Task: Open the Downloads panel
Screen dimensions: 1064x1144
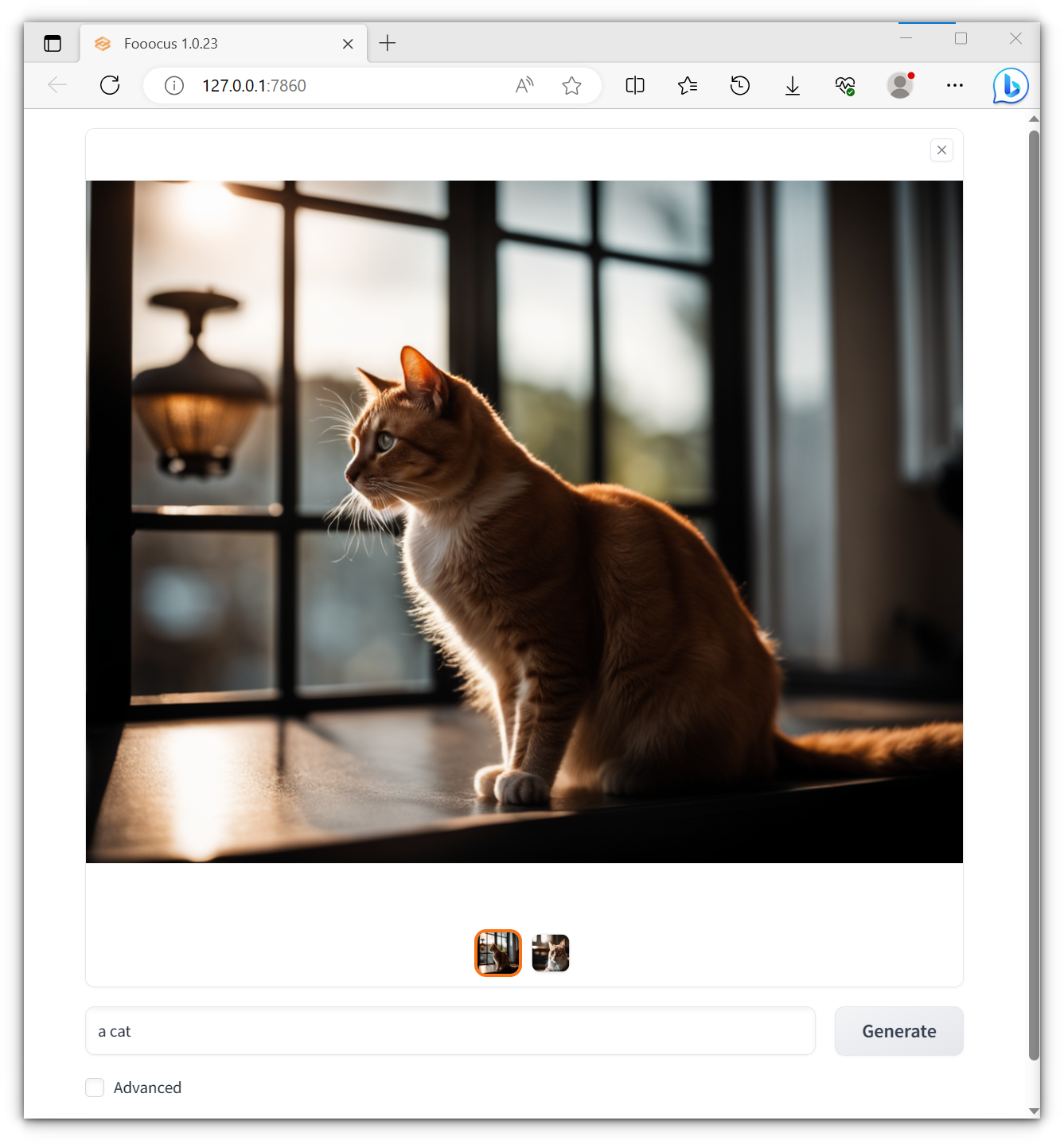Action: 792,85
